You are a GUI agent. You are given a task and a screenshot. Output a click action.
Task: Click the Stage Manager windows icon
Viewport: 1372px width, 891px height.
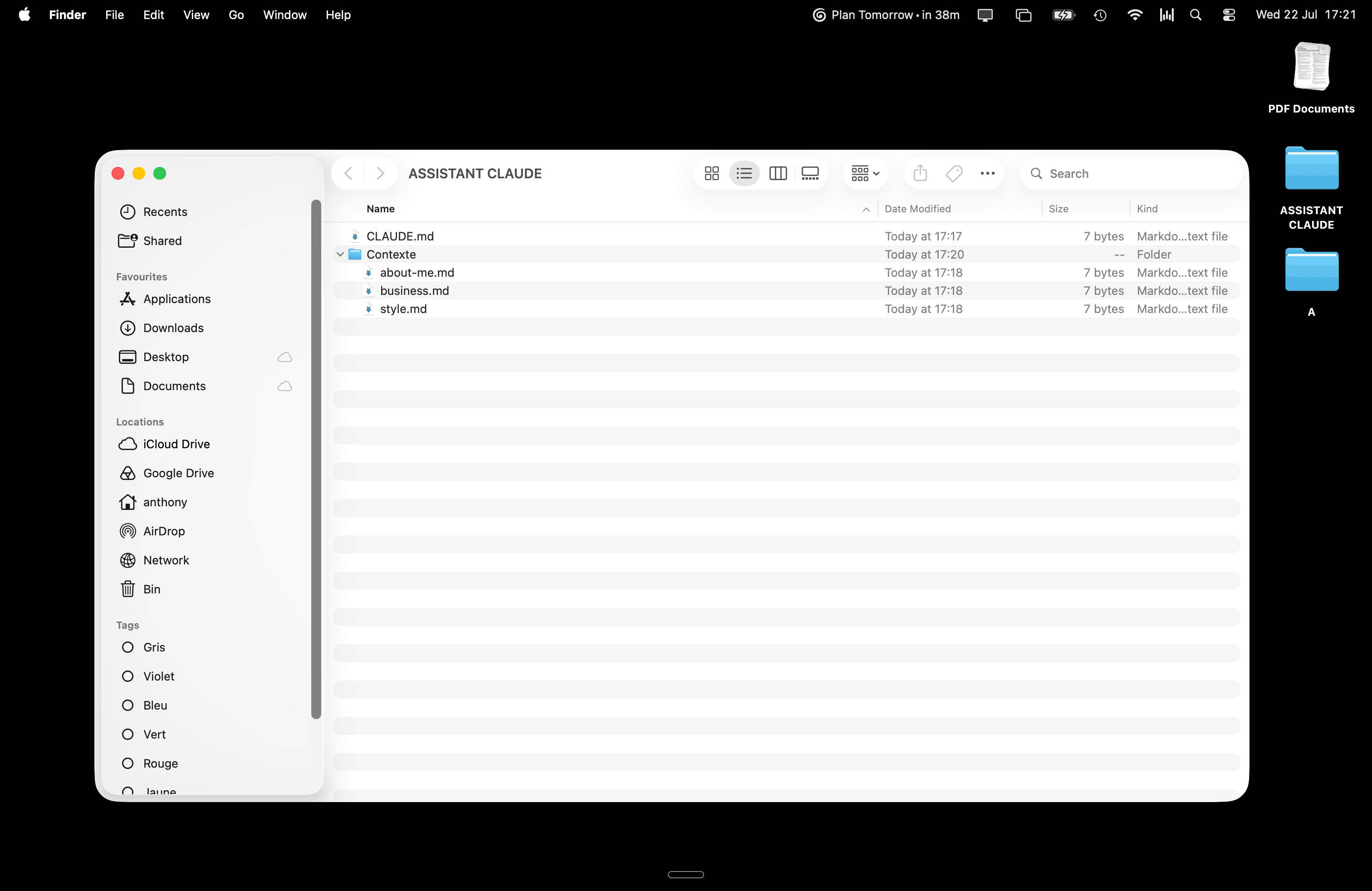click(1023, 15)
